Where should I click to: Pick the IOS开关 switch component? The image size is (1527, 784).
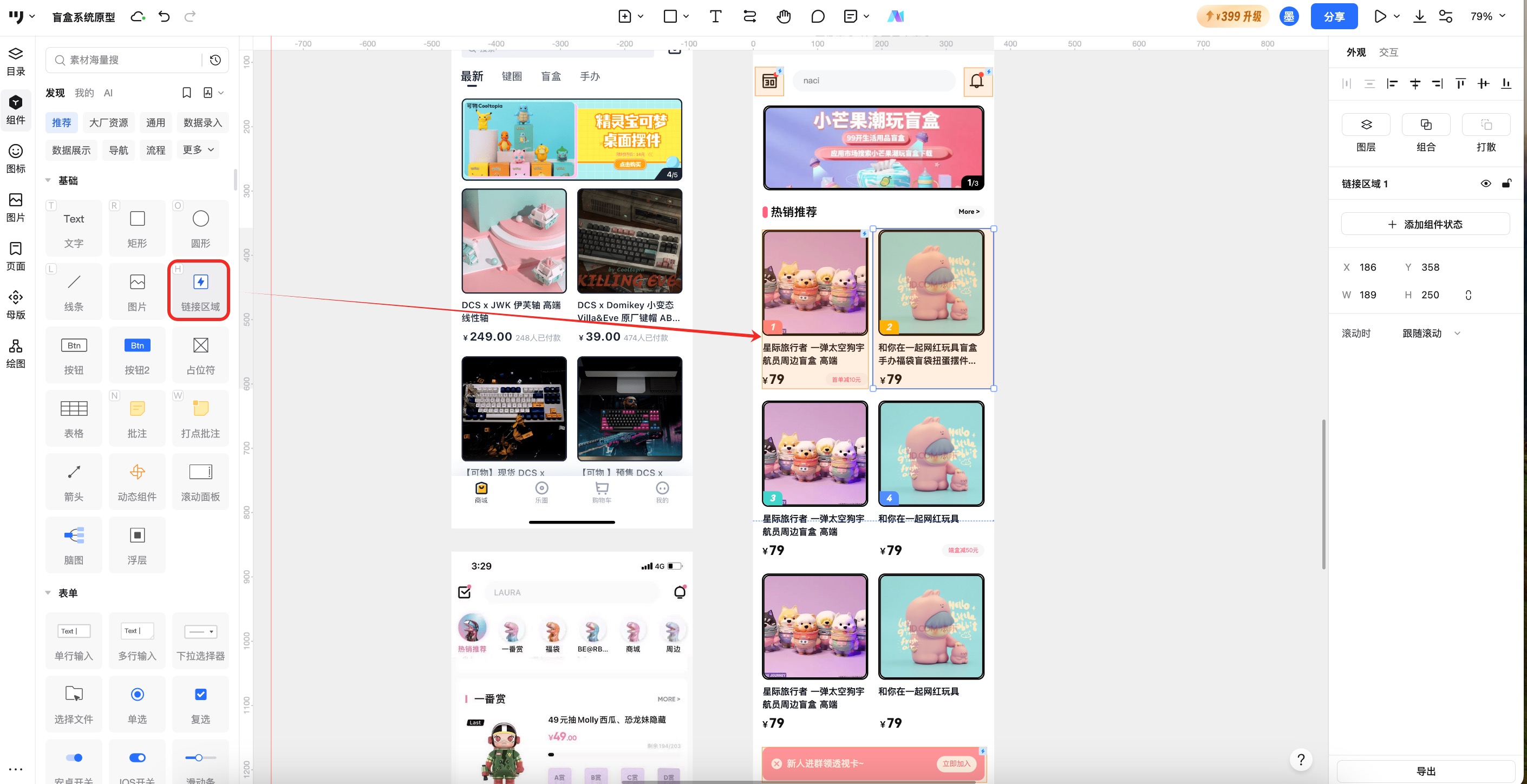pos(137,762)
